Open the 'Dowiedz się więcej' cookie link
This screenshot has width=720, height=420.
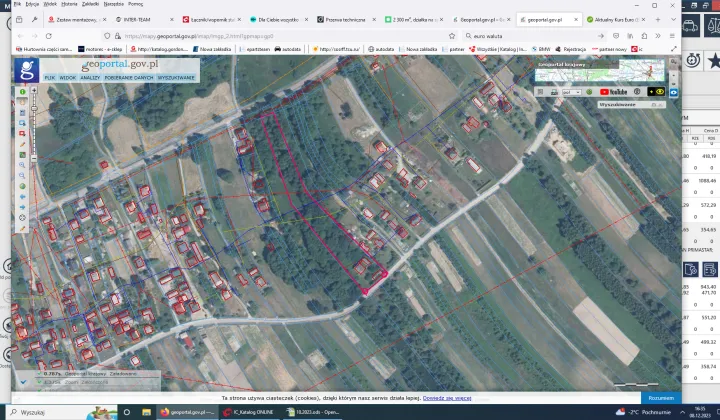pos(447,398)
